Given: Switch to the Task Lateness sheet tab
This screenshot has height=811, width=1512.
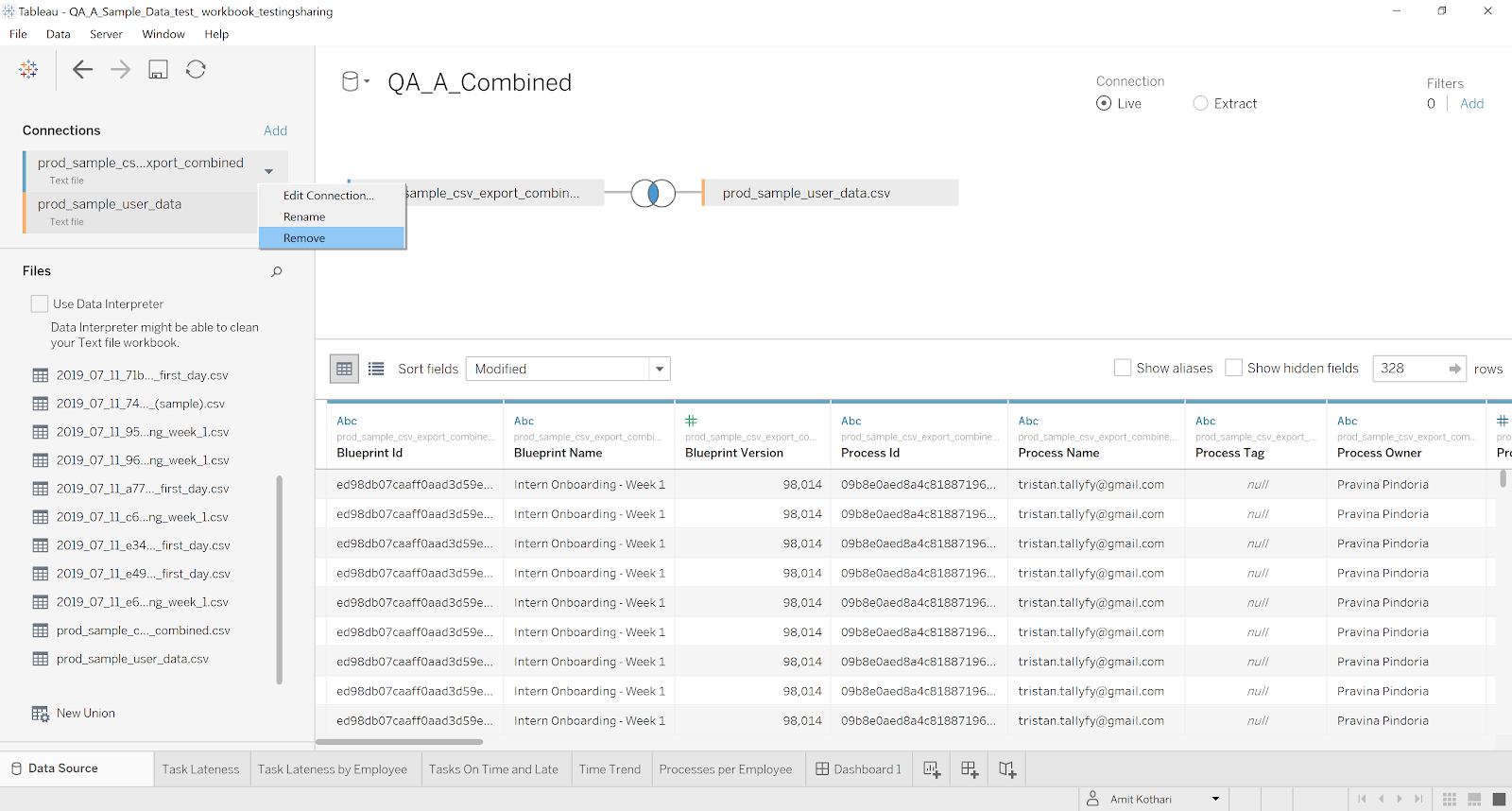Looking at the screenshot, I should tap(201, 769).
